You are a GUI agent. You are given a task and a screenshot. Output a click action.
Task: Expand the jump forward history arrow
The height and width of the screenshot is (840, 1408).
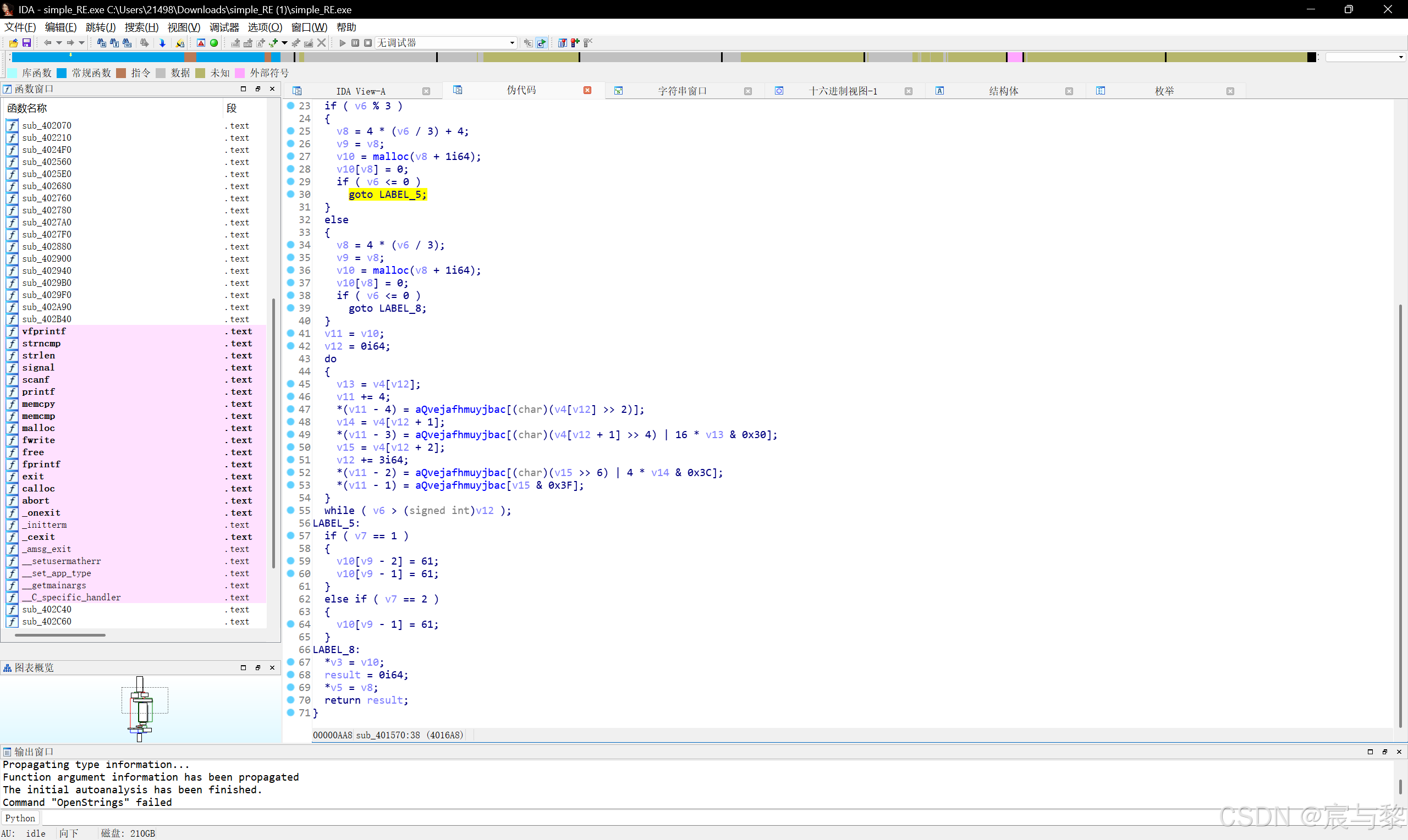81,43
